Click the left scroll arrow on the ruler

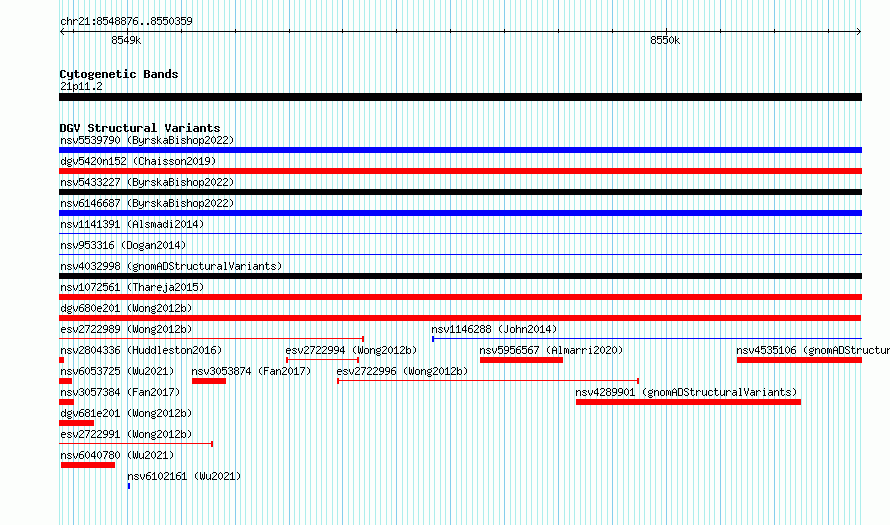[62, 32]
